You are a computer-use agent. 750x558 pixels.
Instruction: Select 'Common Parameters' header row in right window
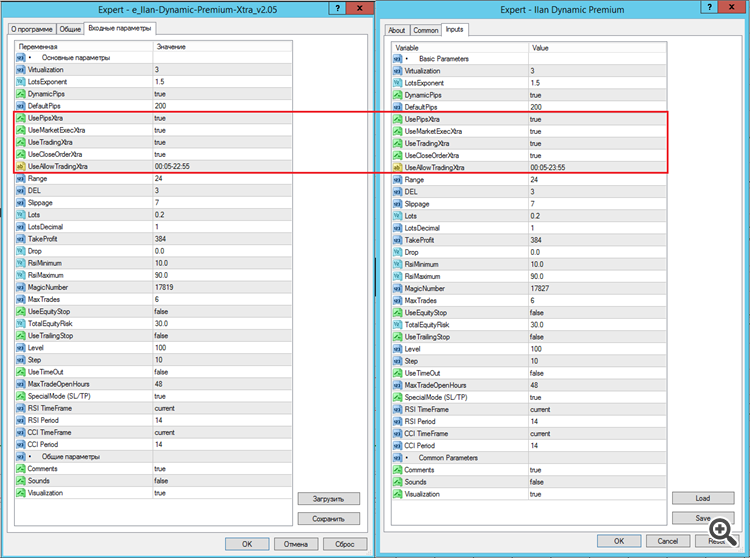529,458
